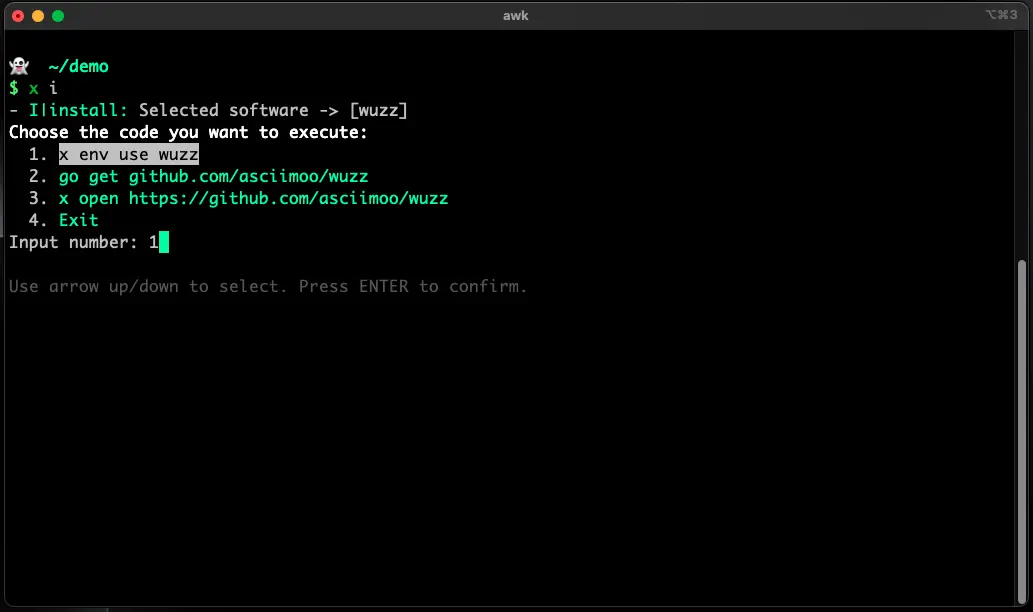Click the "awk" window title

[x=516, y=16]
